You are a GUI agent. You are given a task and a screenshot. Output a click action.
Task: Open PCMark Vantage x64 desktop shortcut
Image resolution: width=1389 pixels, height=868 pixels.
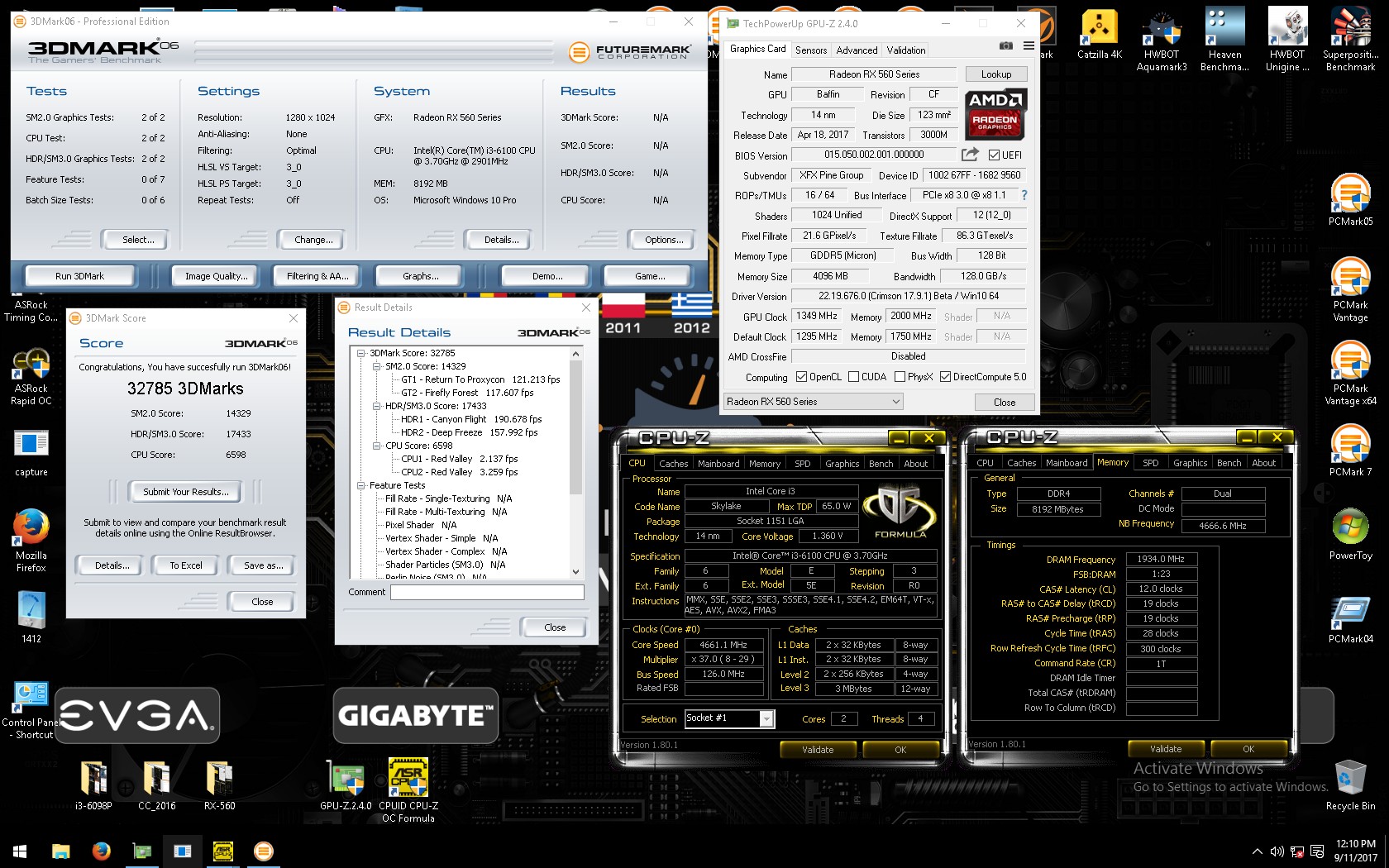coord(1350,373)
